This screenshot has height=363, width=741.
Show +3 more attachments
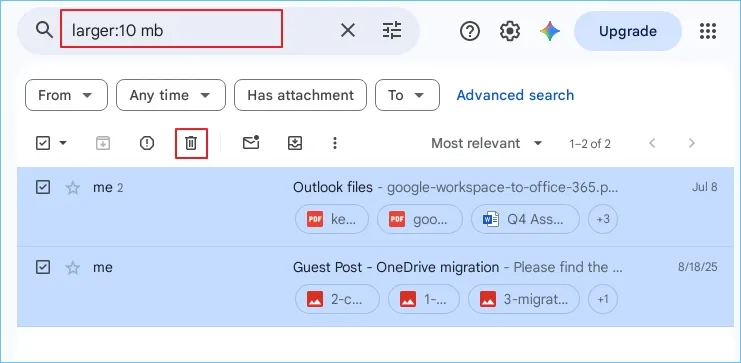(x=603, y=219)
